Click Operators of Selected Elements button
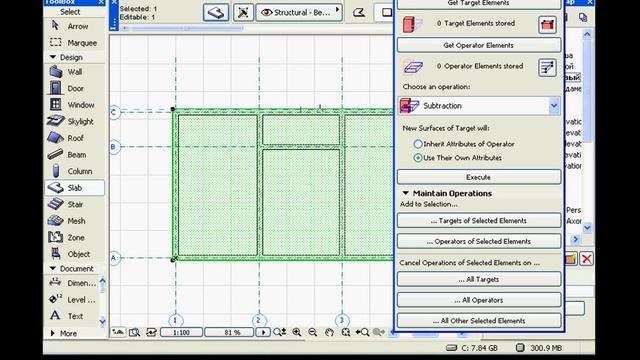 [478, 241]
